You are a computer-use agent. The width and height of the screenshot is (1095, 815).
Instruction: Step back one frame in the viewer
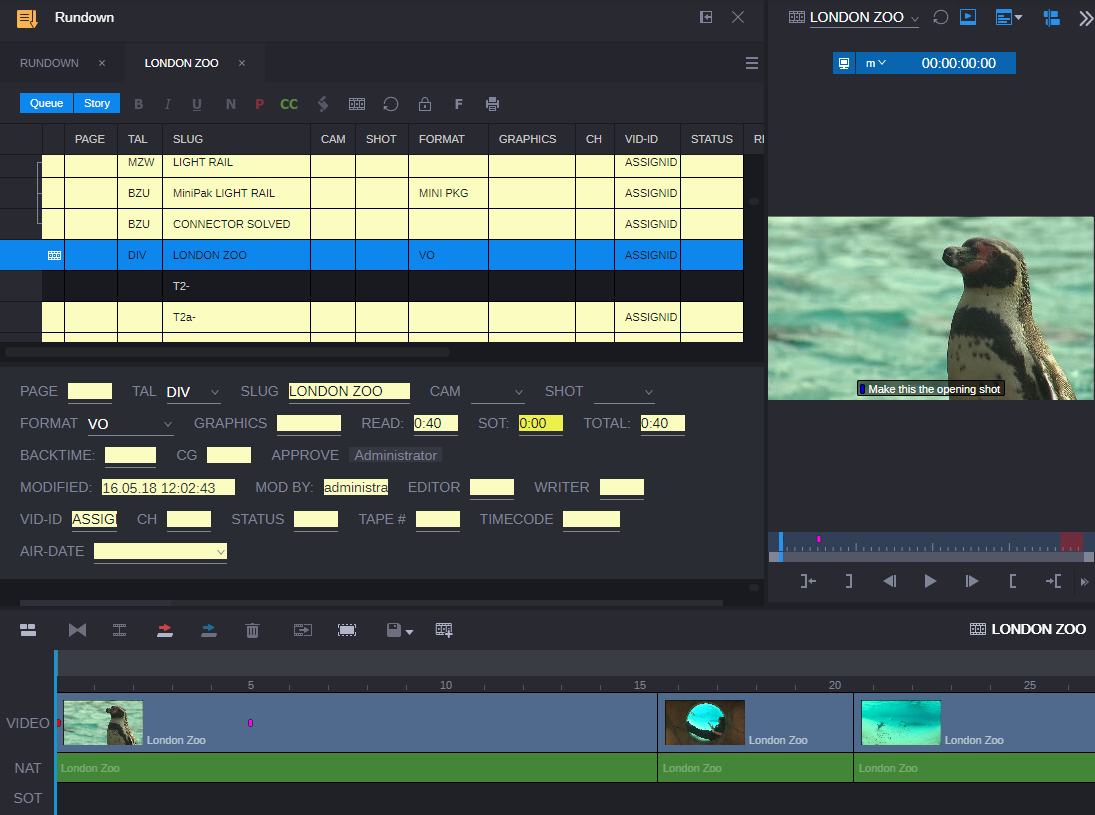890,581
